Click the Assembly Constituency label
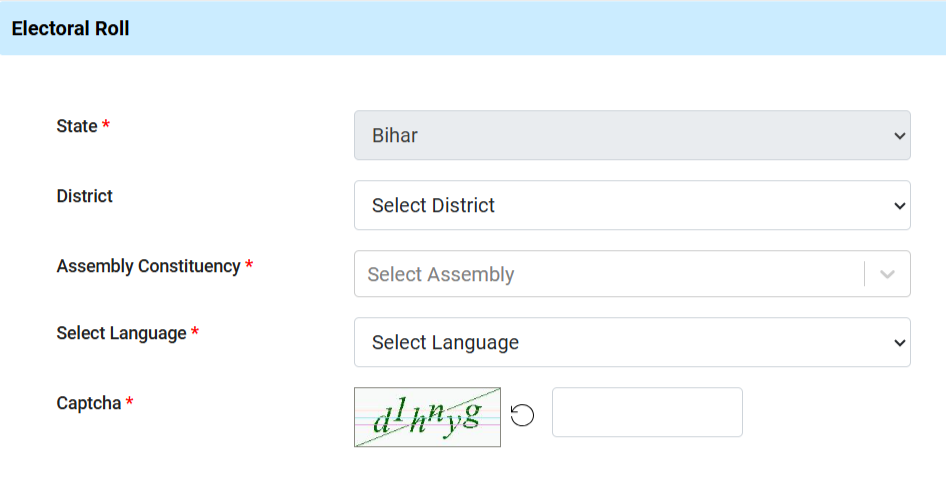The width and height of the screenshot is (946, 486). click(x=148, y=266)
